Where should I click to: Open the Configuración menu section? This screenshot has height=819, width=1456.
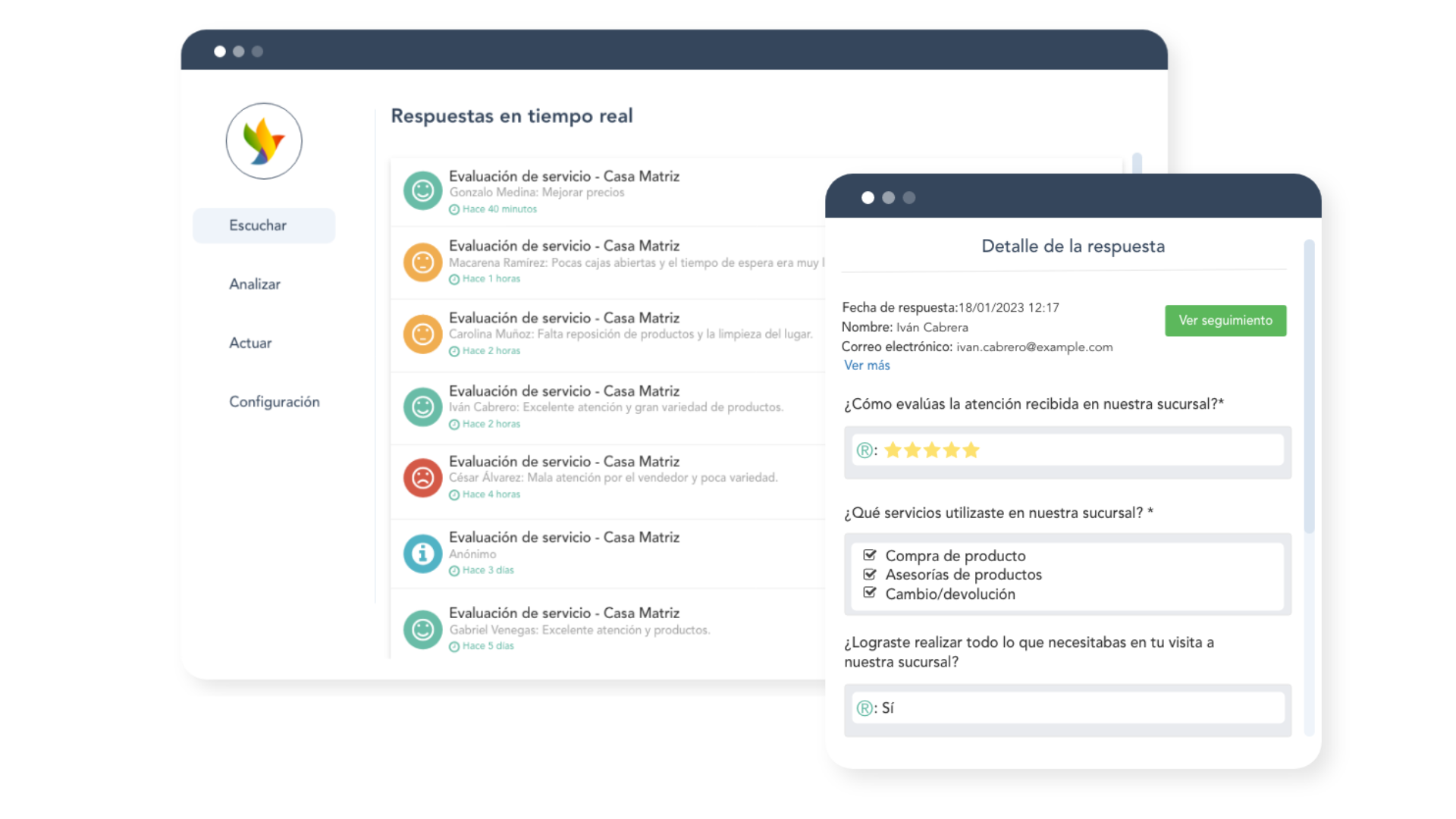click(x=275, y=402)
